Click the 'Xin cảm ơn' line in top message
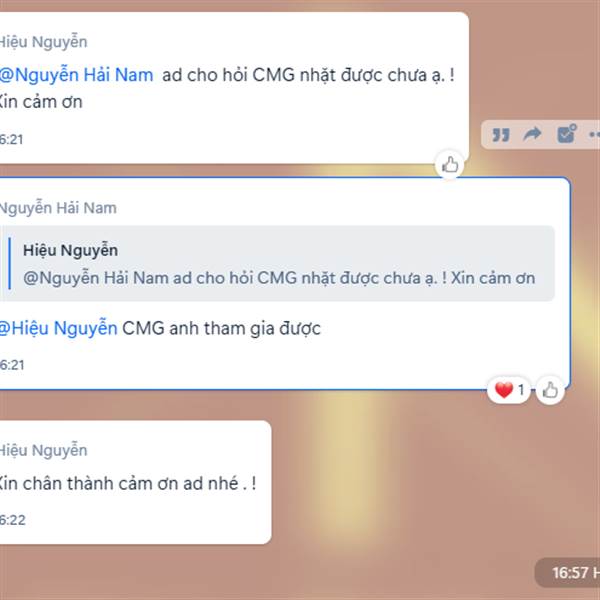Viewport: 600px width, 600px height. click(x=40, y=102)
